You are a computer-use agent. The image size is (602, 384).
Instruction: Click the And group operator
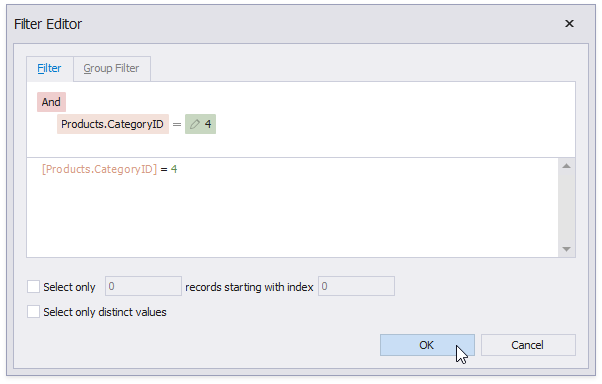pos(51,102)
